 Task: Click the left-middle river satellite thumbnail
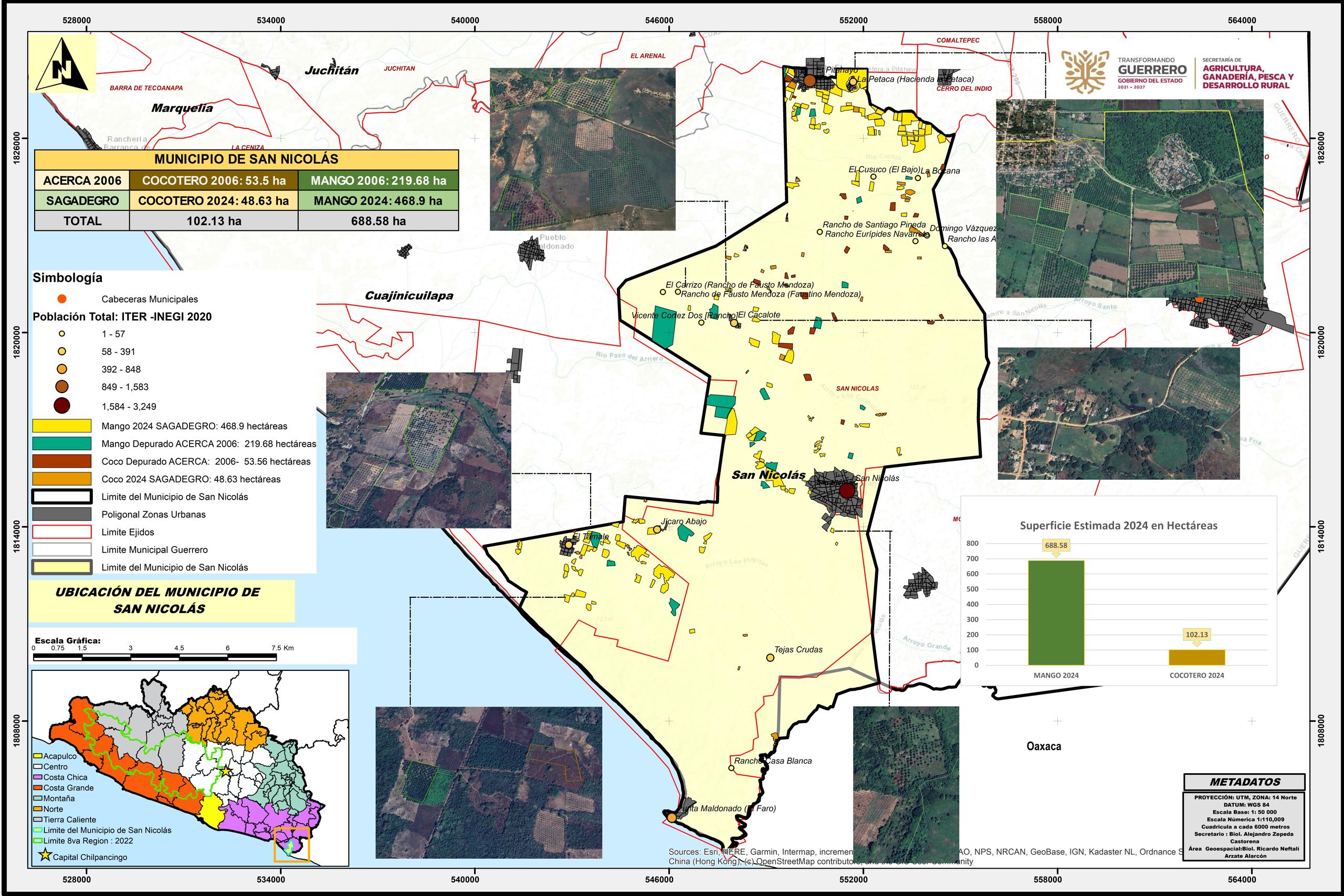click(418, 450)
